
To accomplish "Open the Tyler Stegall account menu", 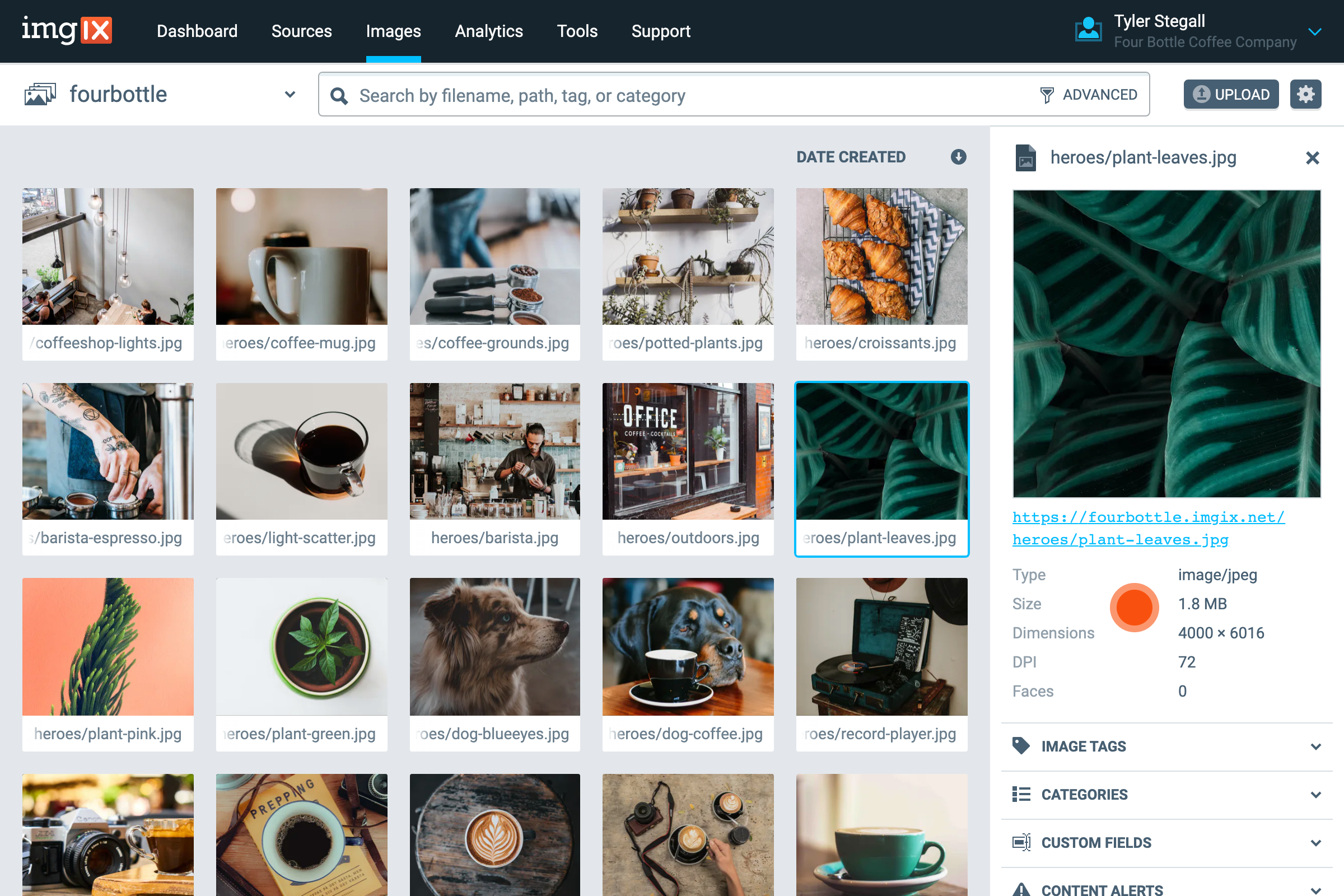I will (1314, 31).
